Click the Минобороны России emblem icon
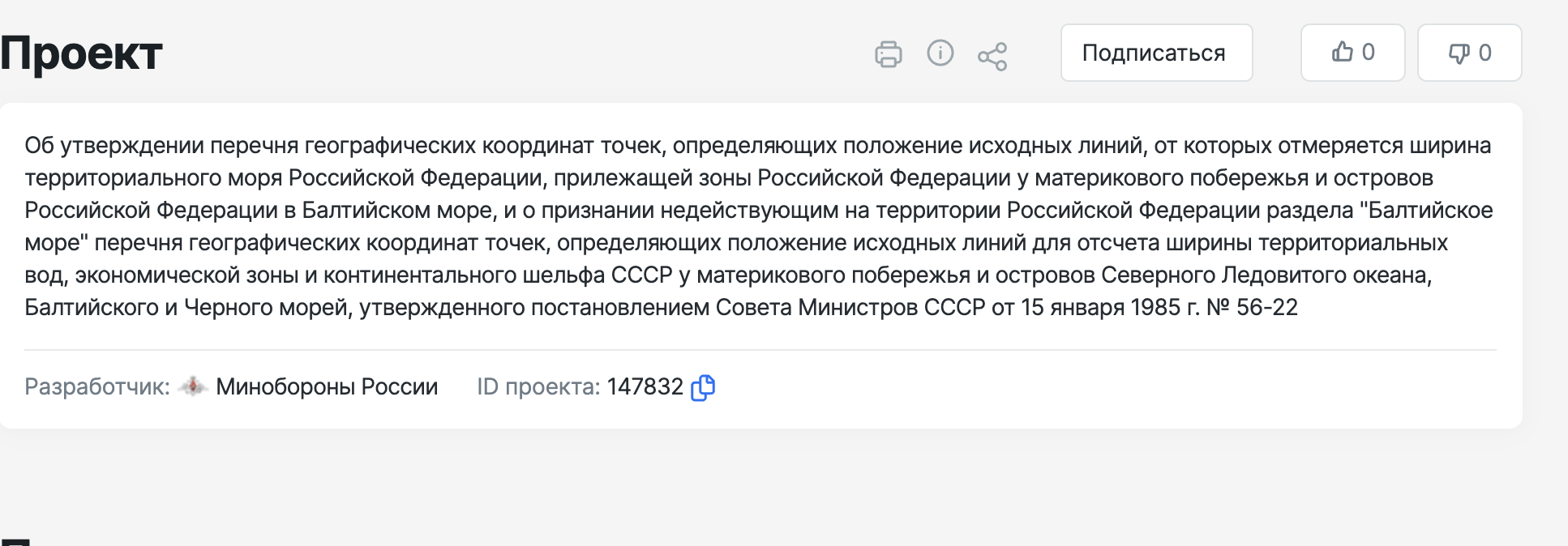 tap(193, 386)
